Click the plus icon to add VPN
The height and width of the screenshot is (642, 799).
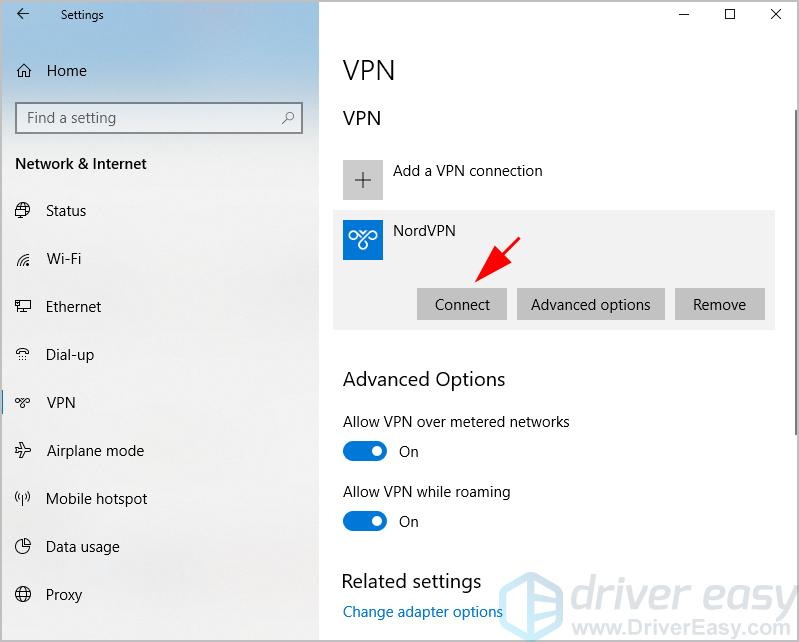(362, 180)
